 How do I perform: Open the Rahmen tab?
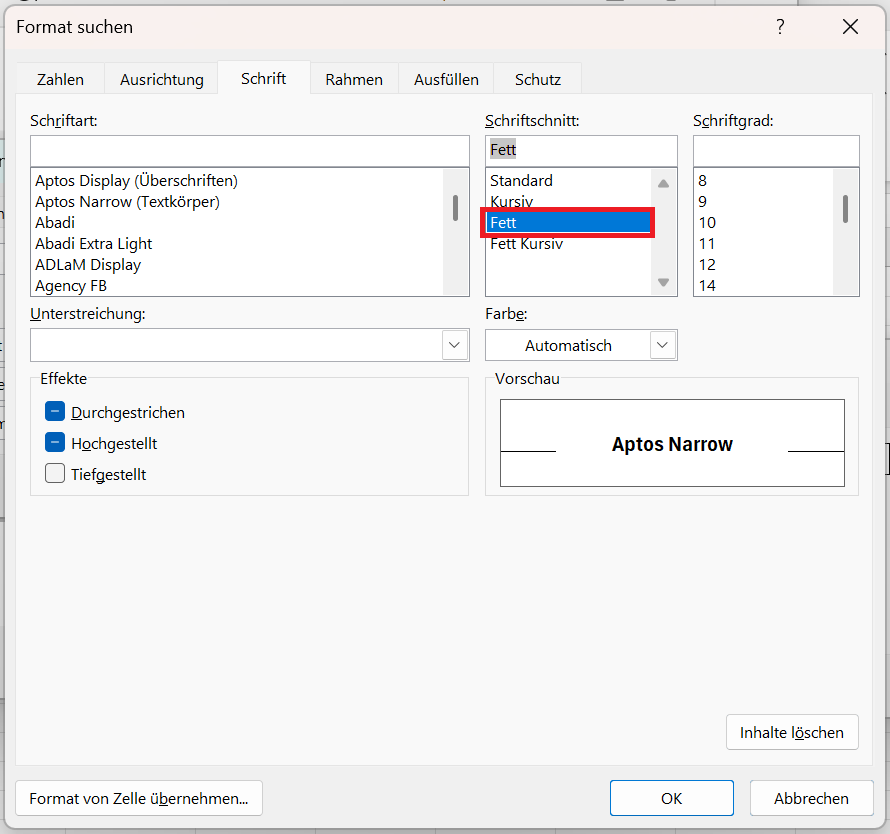354,79
